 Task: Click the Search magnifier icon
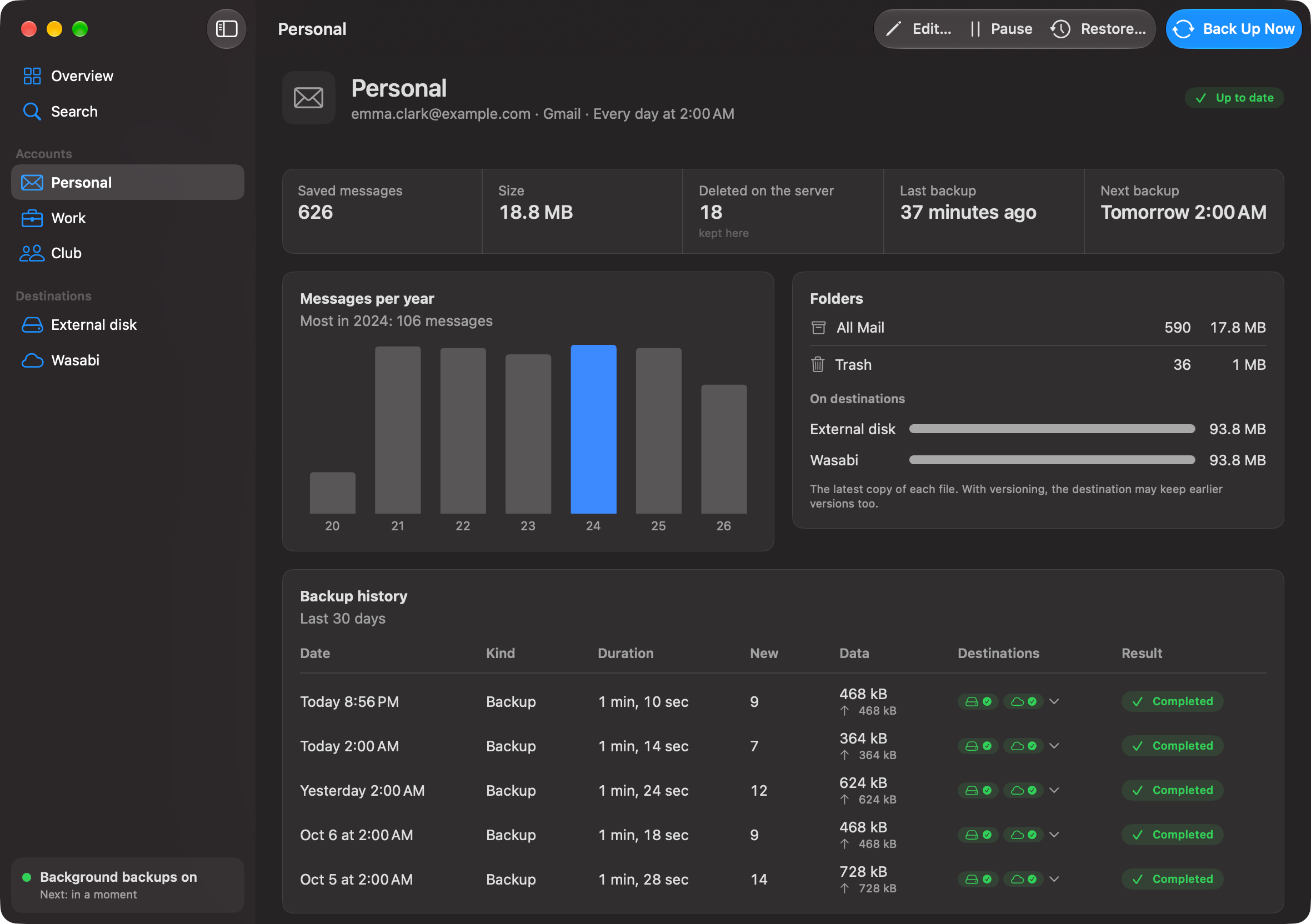32,111
